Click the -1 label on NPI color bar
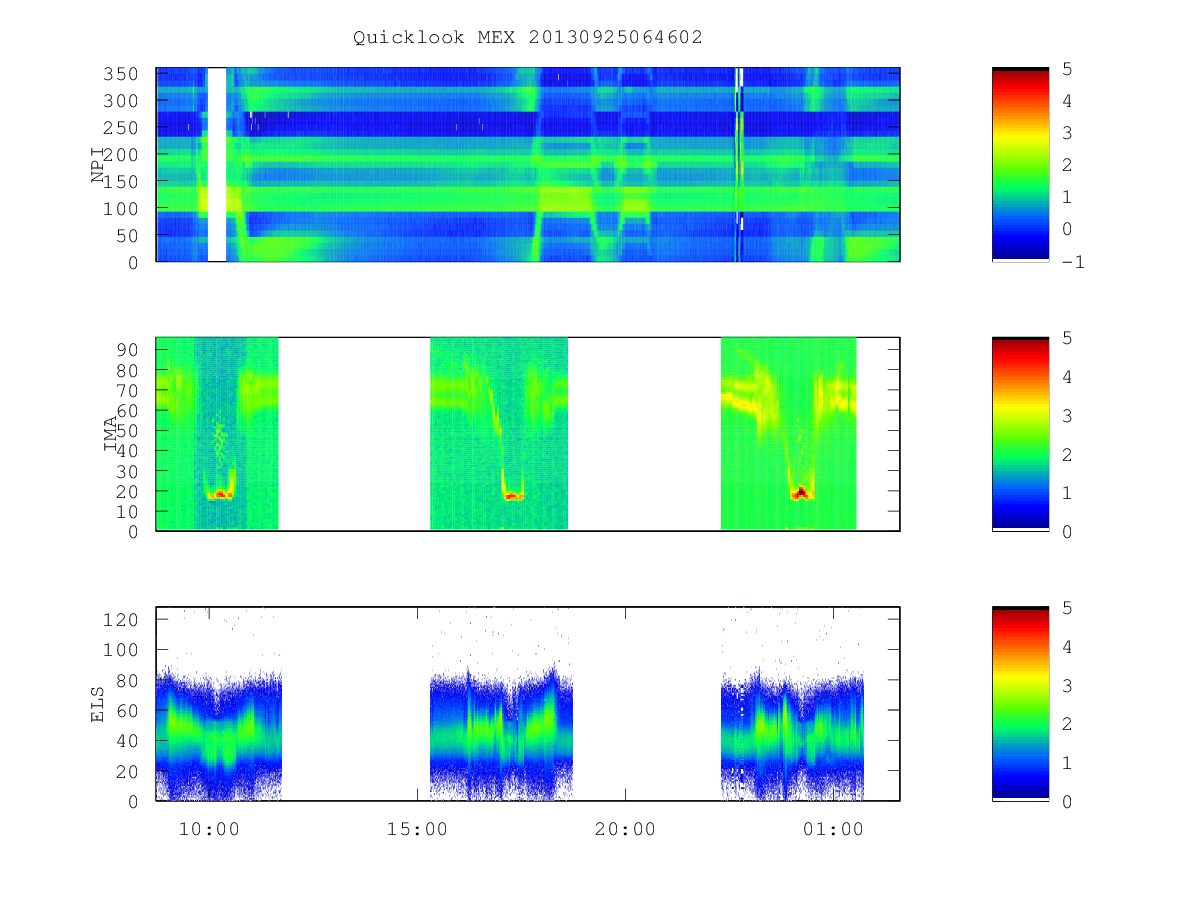The width and height of the screenshot is (1200, 900). pos(1072,262)
